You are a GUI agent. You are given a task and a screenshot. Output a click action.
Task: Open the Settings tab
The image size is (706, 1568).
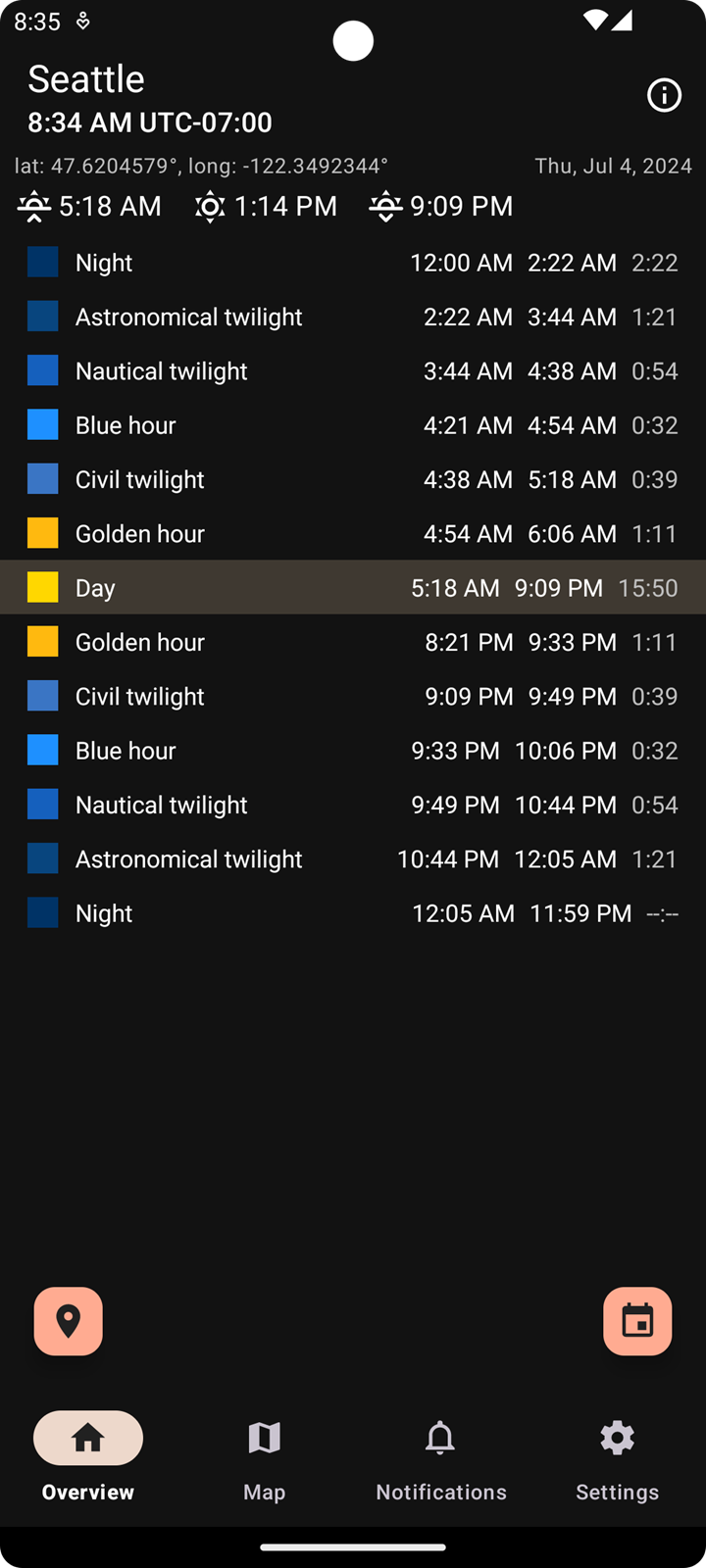pyautogui.click(x=617, y=1438)
